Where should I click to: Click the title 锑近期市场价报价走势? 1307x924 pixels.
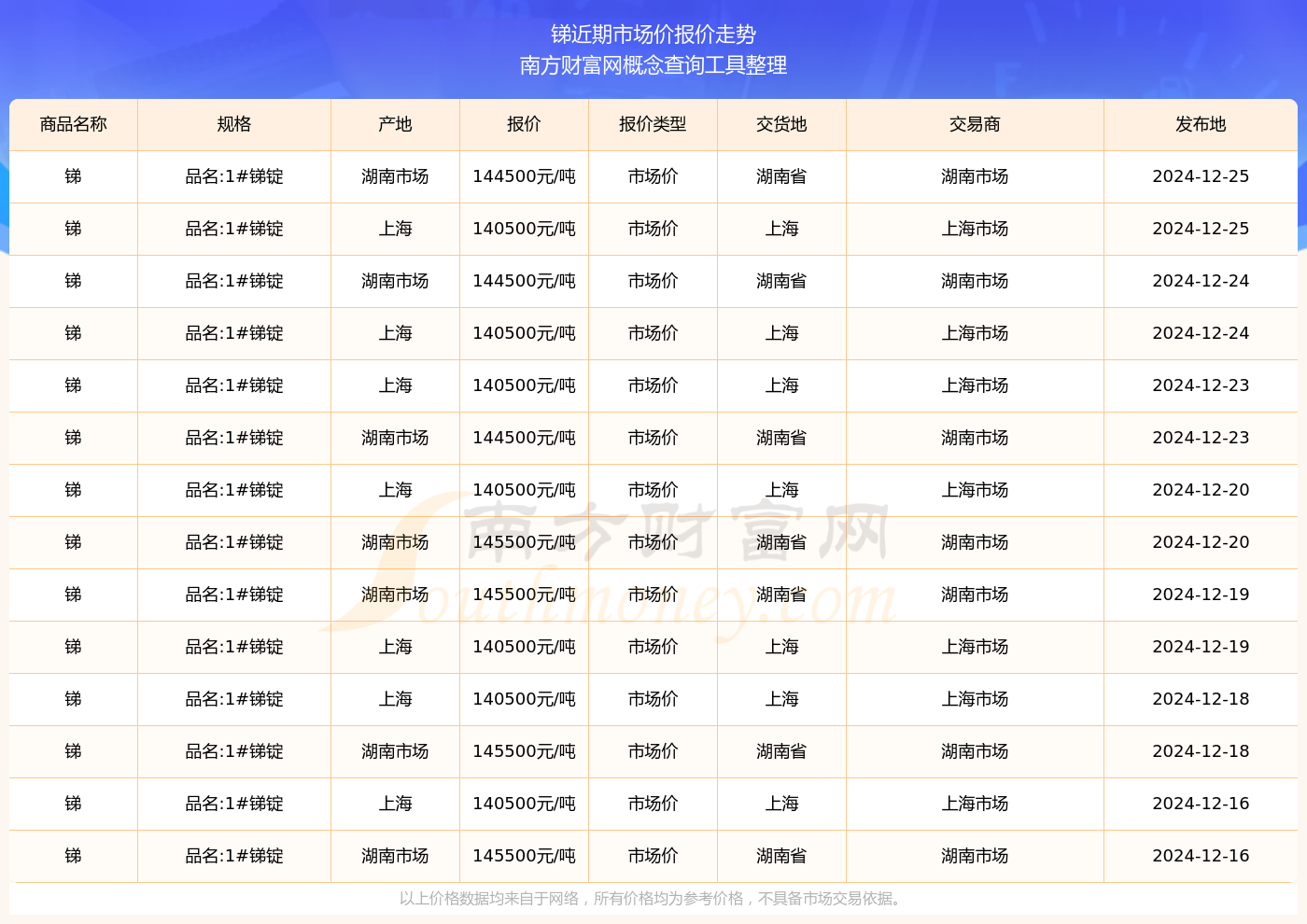653,35
